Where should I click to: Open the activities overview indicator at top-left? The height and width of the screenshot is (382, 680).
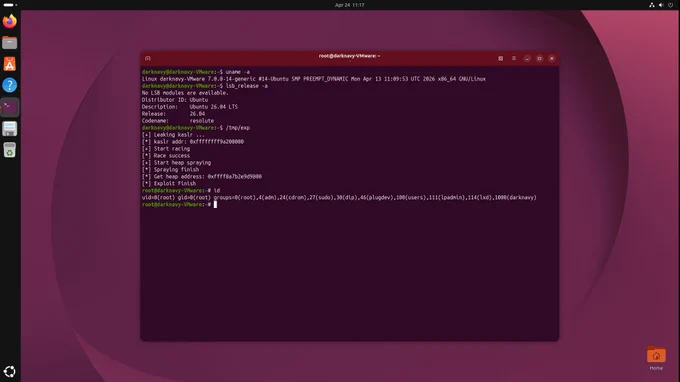tap(10, 5)
